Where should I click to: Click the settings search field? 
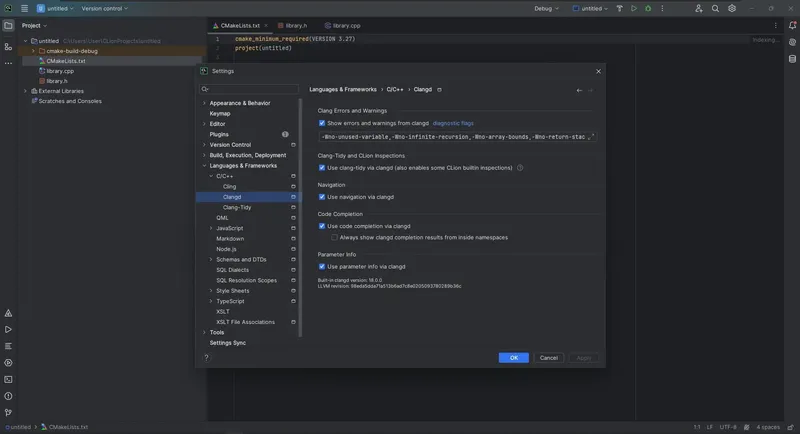click(x=250, y=89)
